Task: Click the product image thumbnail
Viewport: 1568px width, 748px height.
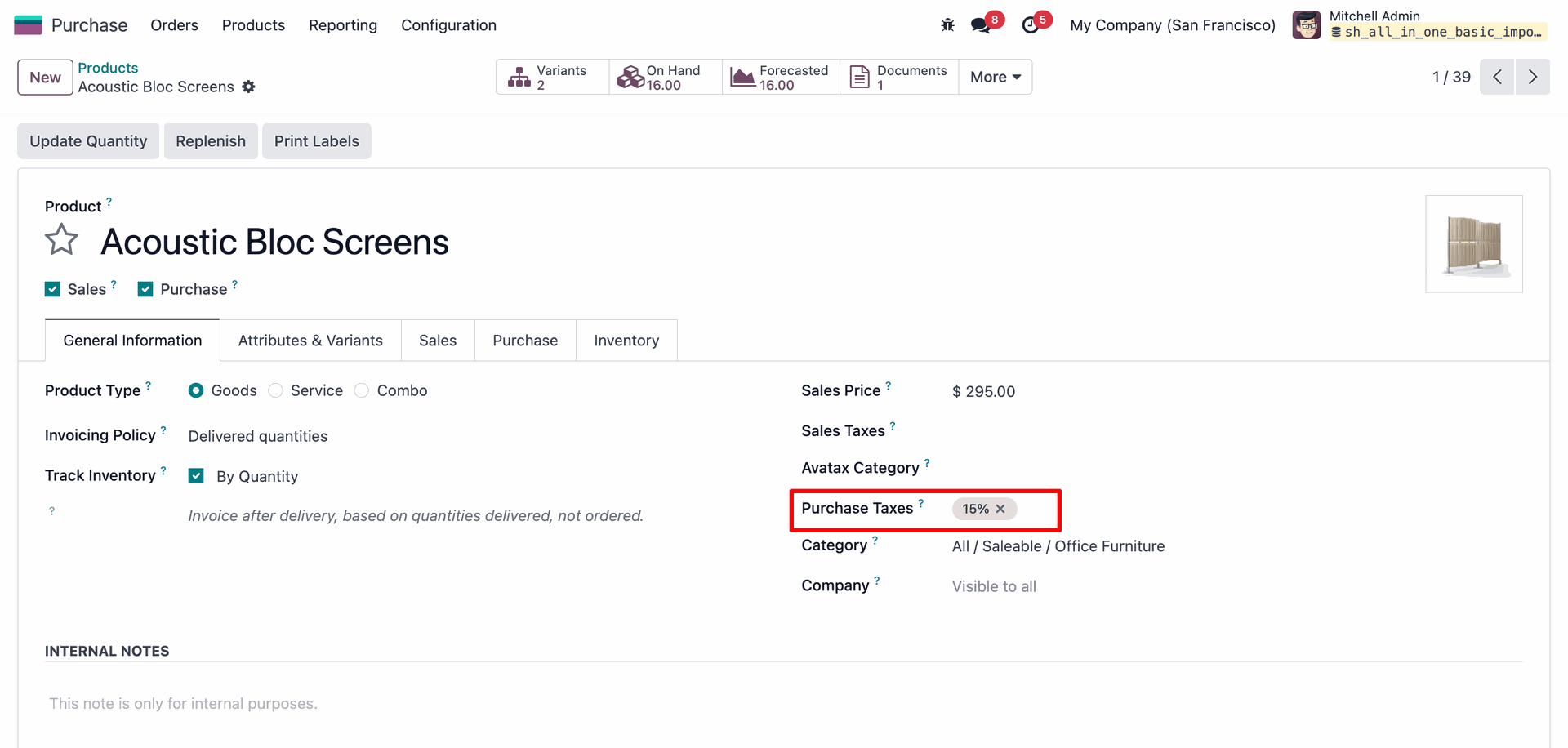Action: (x=1473, y=244)
